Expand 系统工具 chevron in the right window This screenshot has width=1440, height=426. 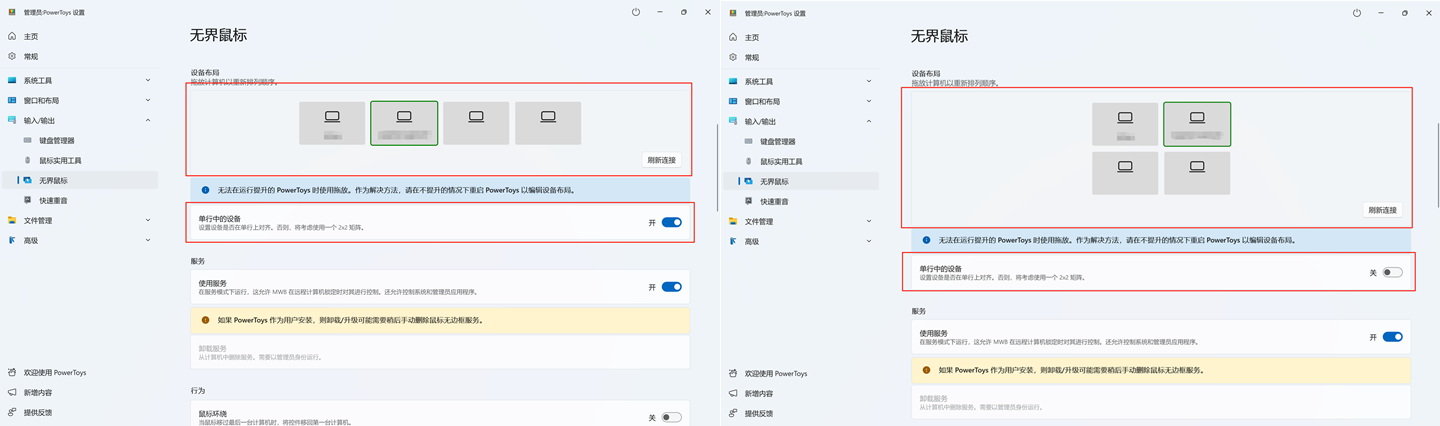click(x=869, y=81)
